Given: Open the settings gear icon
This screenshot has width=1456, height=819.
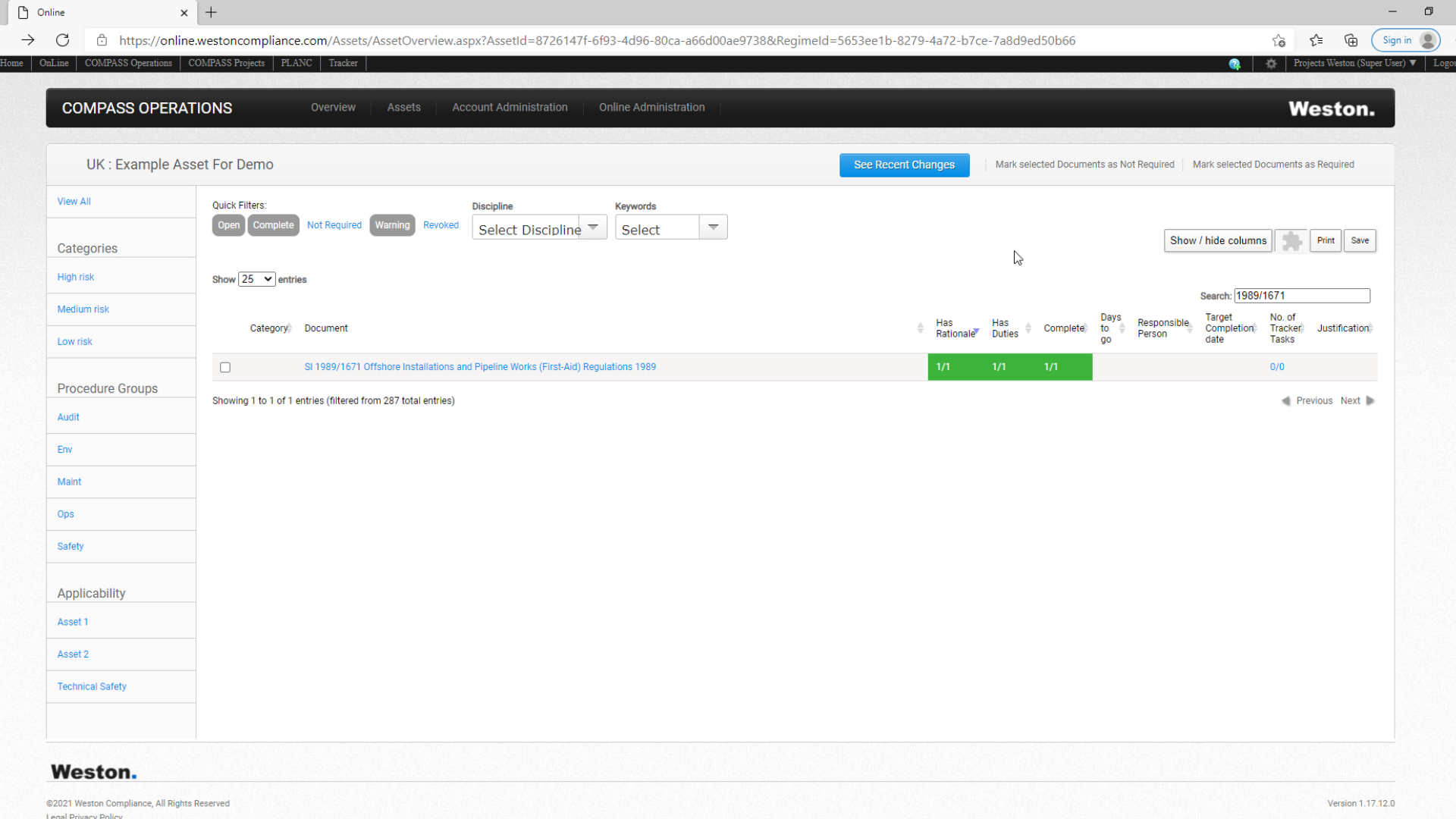Looking at the screenshot, I should pyautogui.click(x=1271, y=64).
